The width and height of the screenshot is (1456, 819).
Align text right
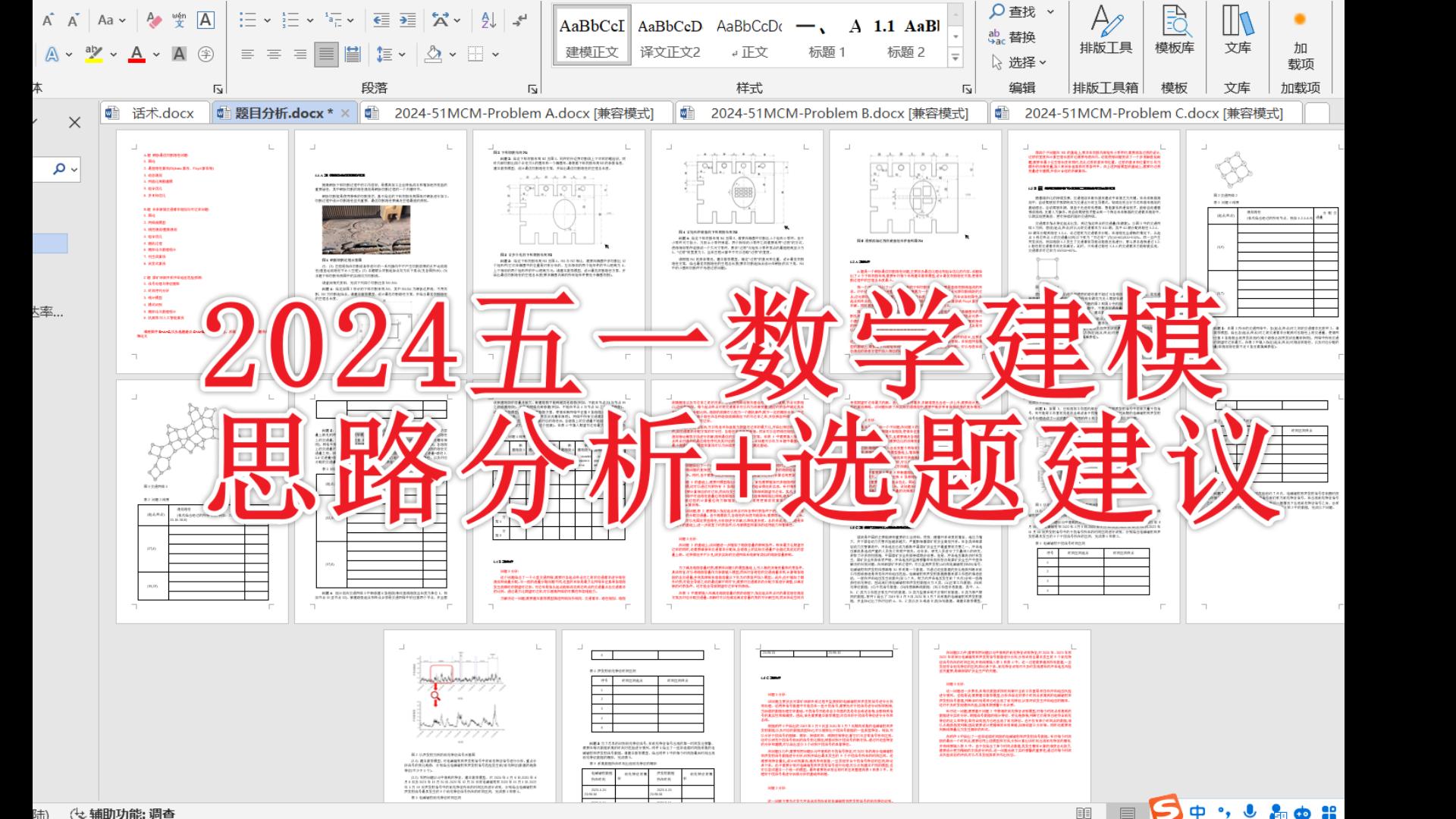pyautogui.click(x=300, y=54)
